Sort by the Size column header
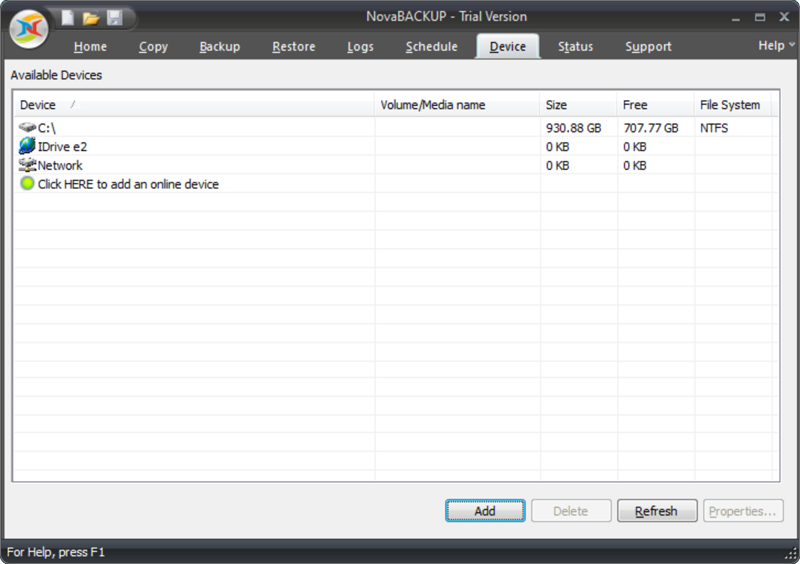Screen dimensions: 800x564 [x=579, y=105]
